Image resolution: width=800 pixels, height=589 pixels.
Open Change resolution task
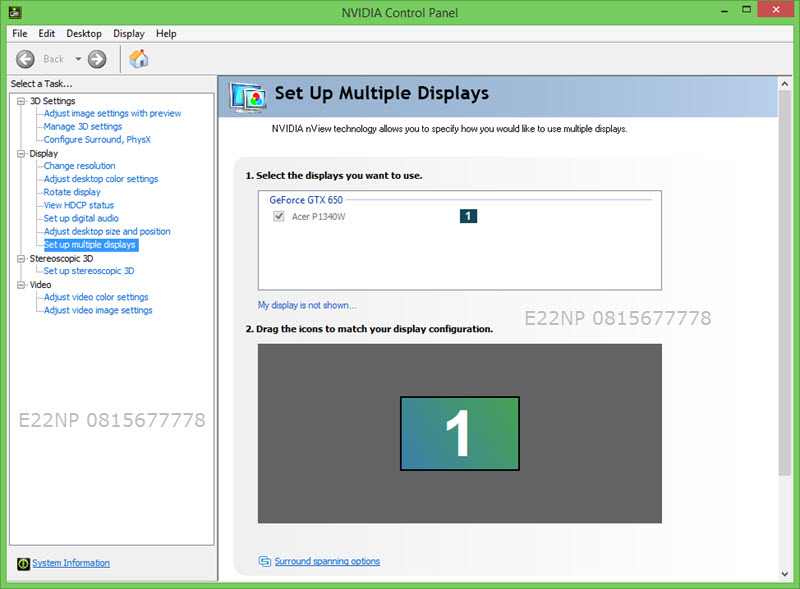coord(79,166)
